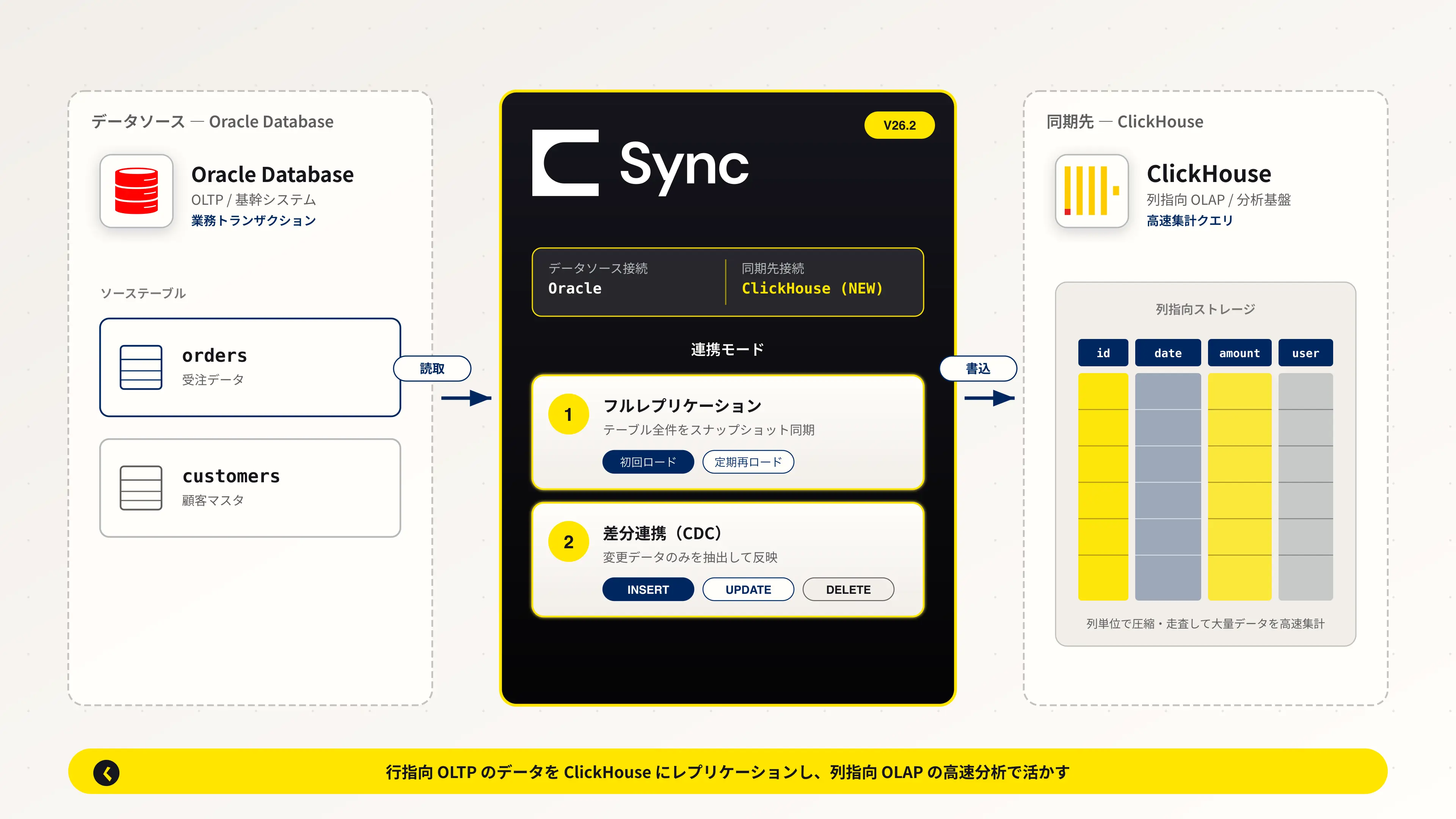Select the 初回ロード pill button
This screenshot has width=1456, height=819.
click(648, 462)
